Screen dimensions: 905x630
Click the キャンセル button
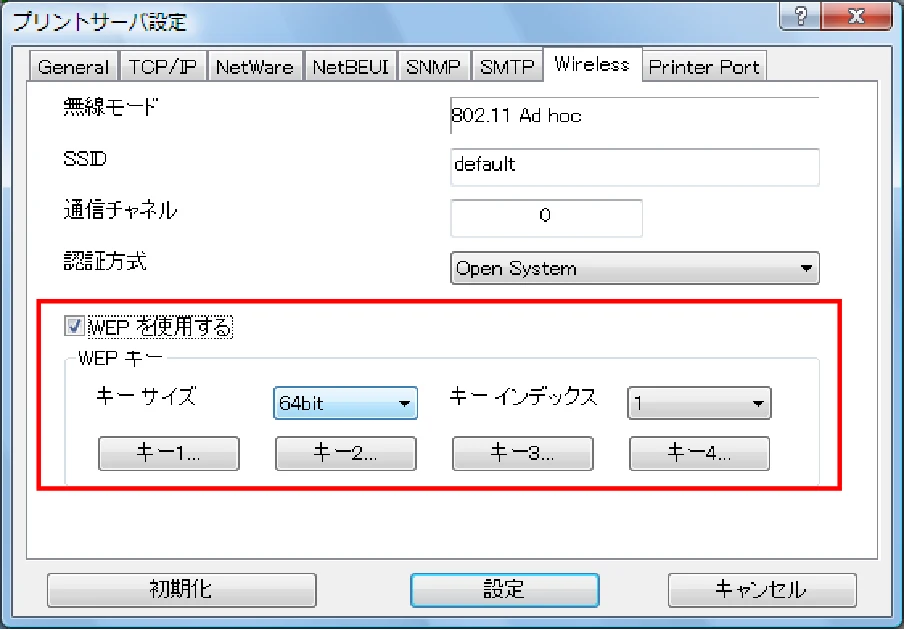(x=762, y=590)
